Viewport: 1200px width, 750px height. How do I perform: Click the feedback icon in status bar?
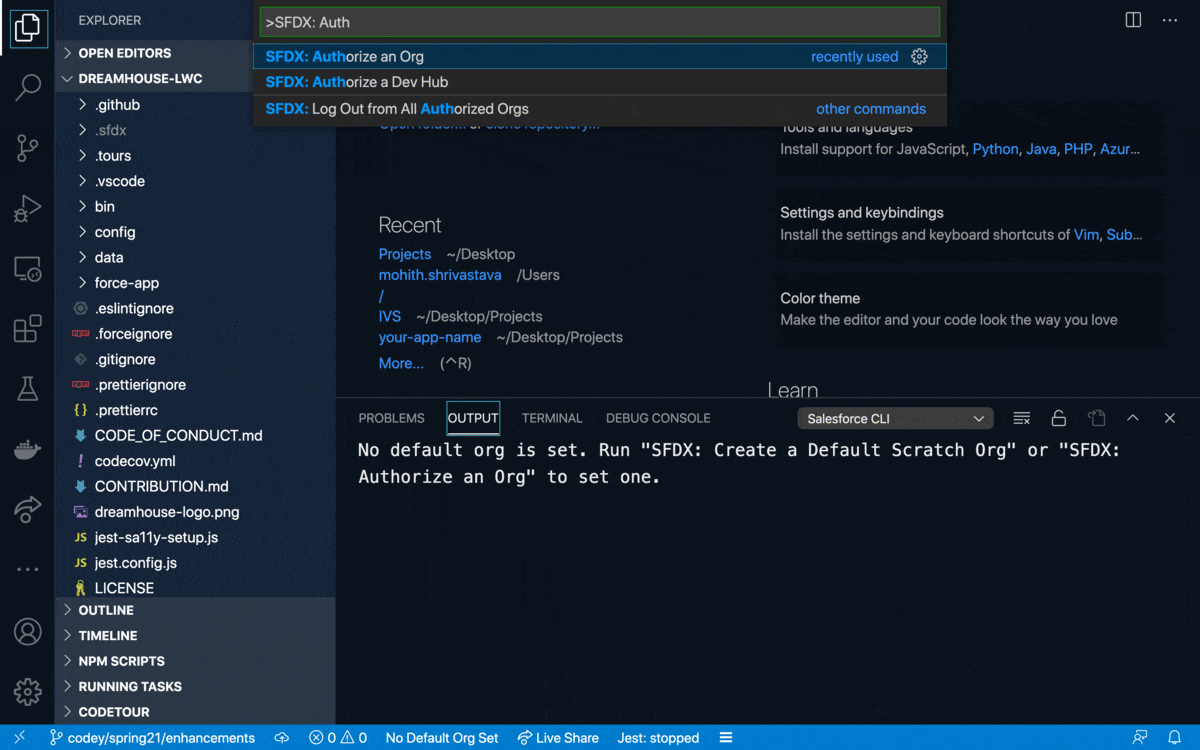tap(1140, 738)
